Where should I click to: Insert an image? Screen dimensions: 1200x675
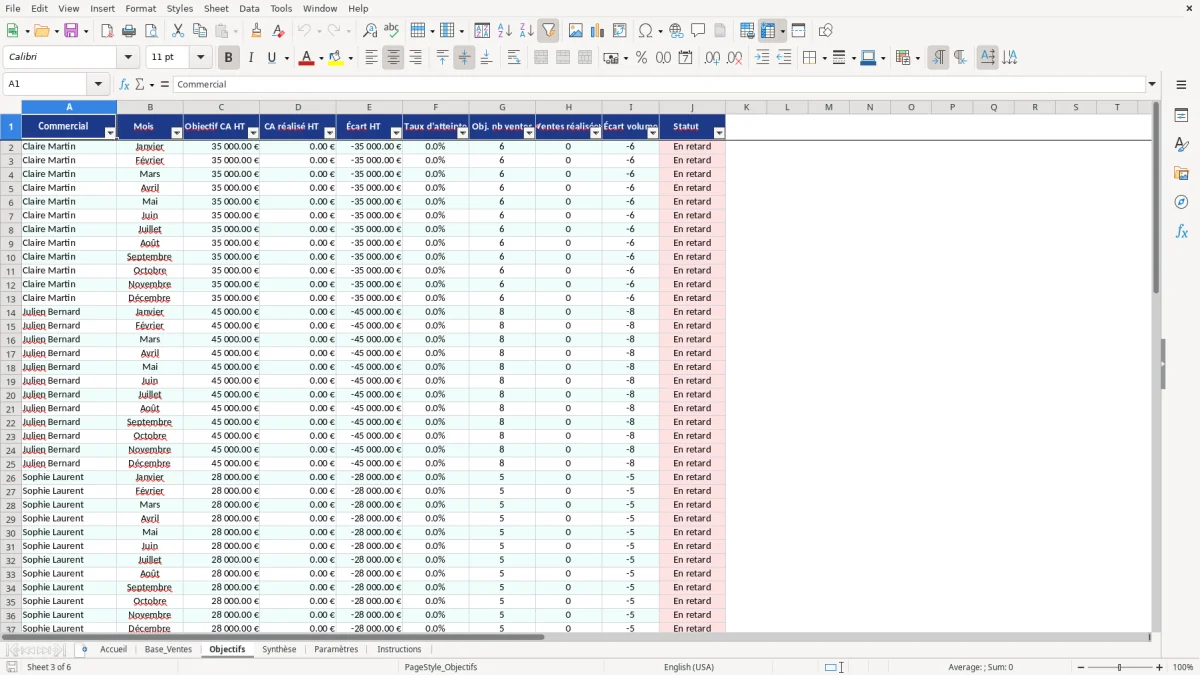(576, 31)
